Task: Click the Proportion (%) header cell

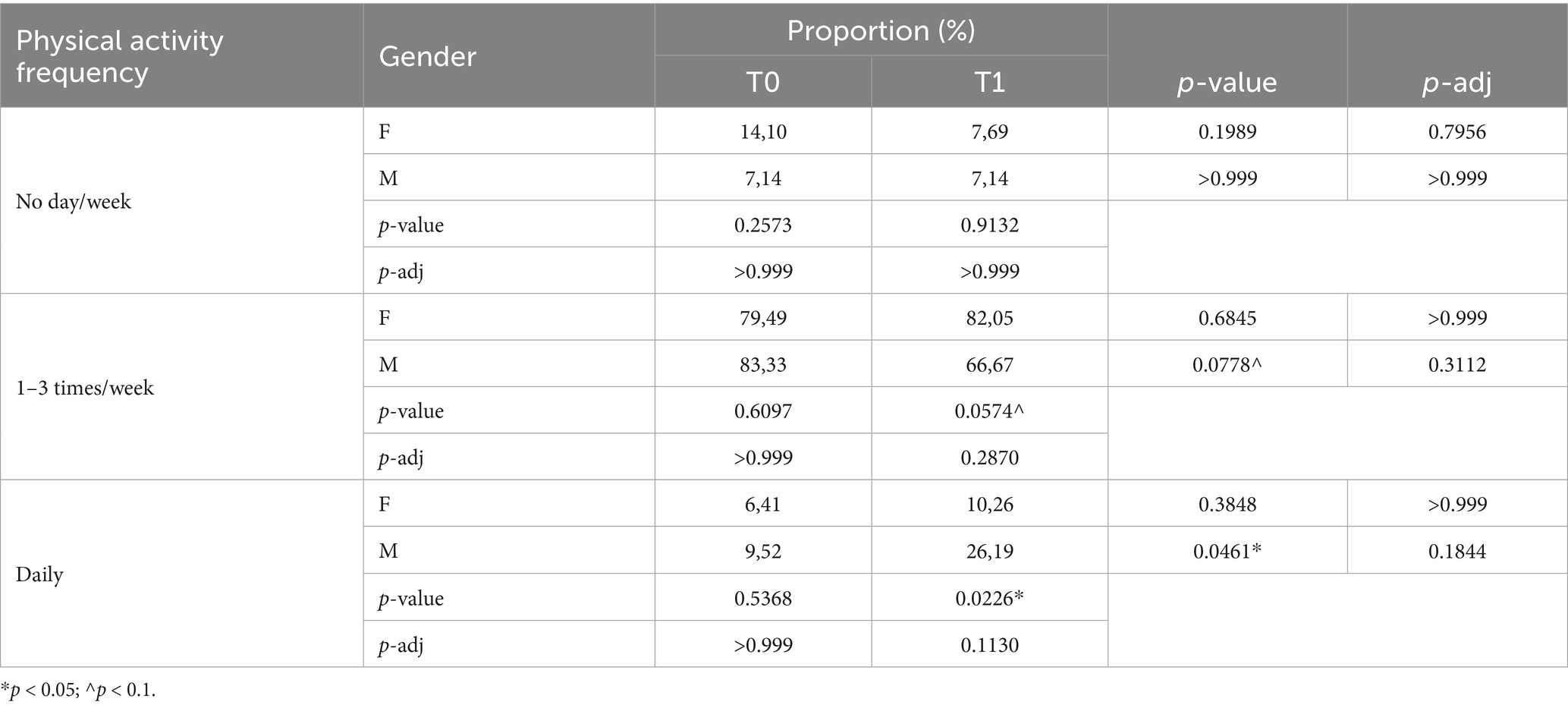Action: point(880,30)
